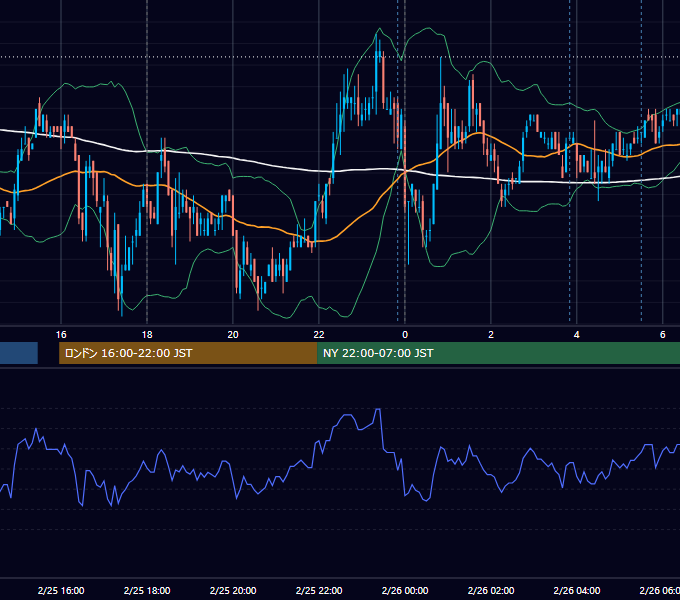Viewport: 680px width, 600px height.
Task: Click the blue session bar left of ロンドン
Action: coord(19,353)
